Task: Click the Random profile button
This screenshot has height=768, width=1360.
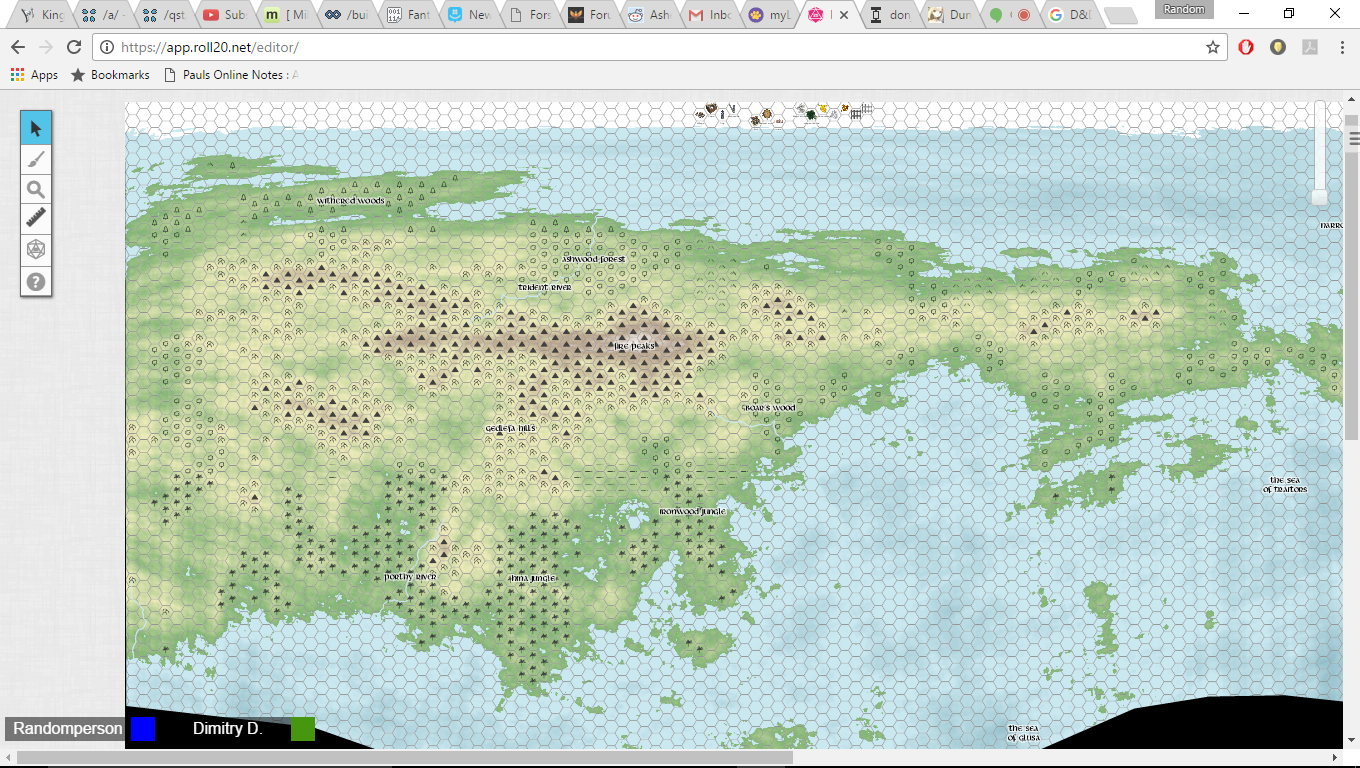Action: [x=1184, y=9]
